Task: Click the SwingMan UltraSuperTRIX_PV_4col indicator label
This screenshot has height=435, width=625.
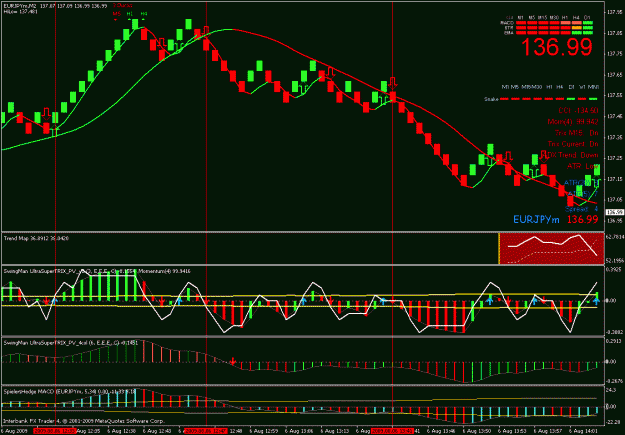Action: tap(71, 342)
